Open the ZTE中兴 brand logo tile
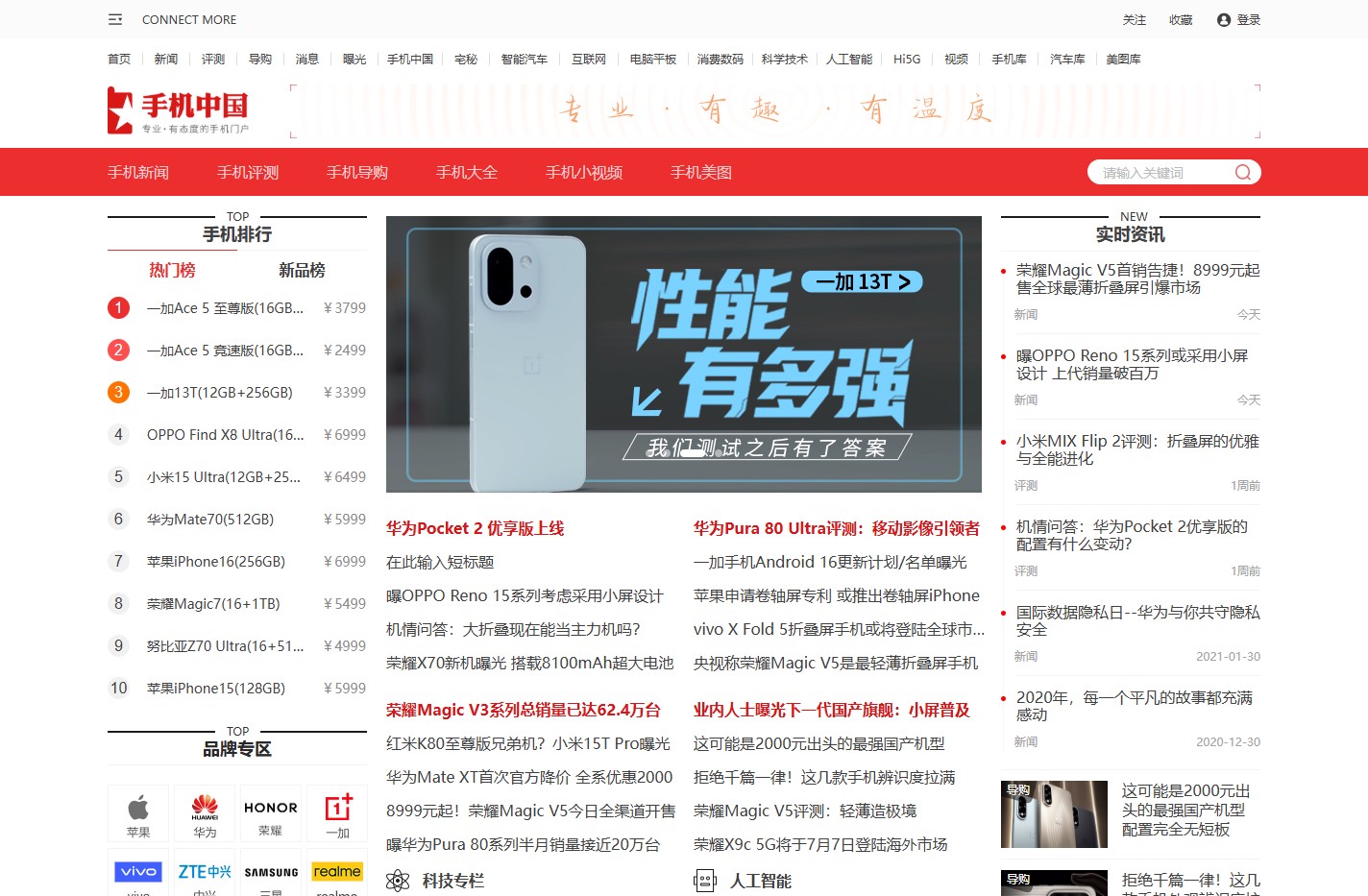The image size is (1368, 896). (x=205, y=872)
